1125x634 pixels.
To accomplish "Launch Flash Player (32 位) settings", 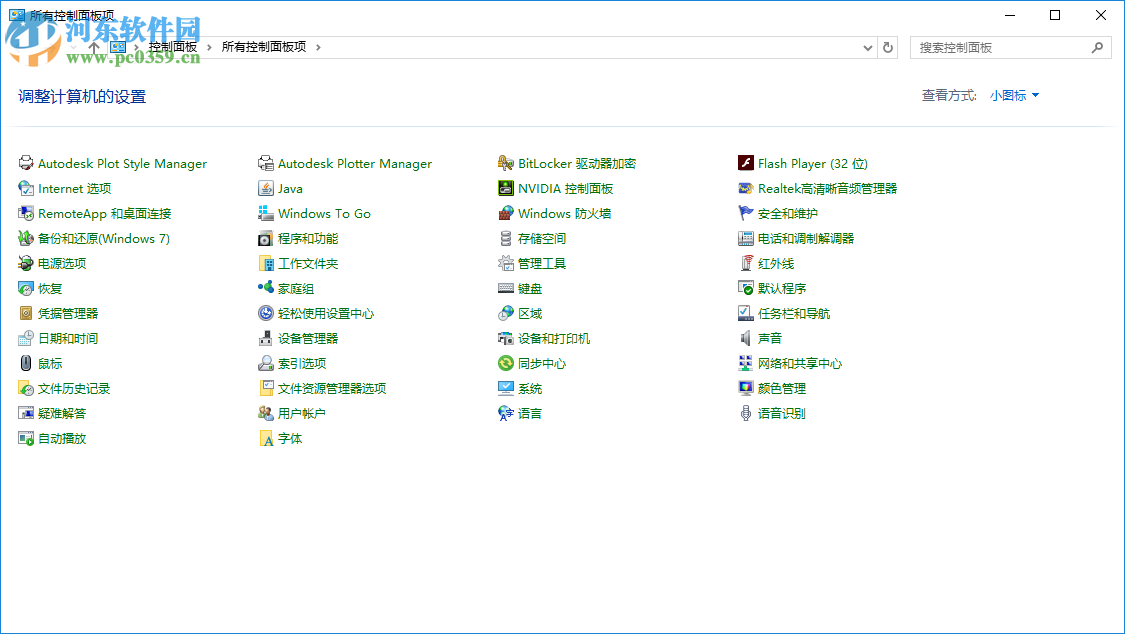I will tap(805, 163).
